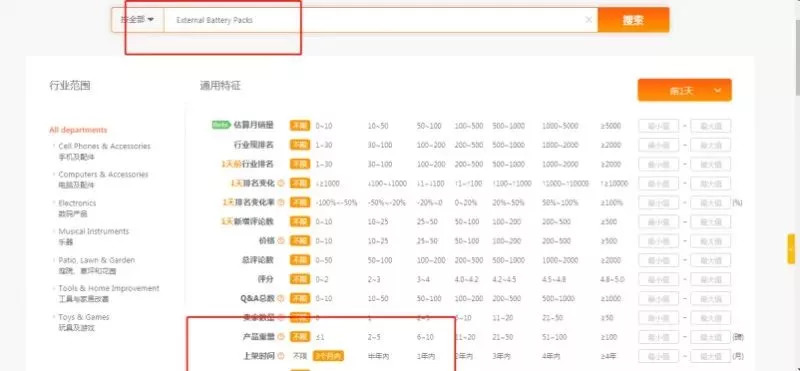Screen dimensions: 800x371
Task: Choose 不限 for 1天前行业排名 row
Action: pyautogui.click(x=300, y=164)
